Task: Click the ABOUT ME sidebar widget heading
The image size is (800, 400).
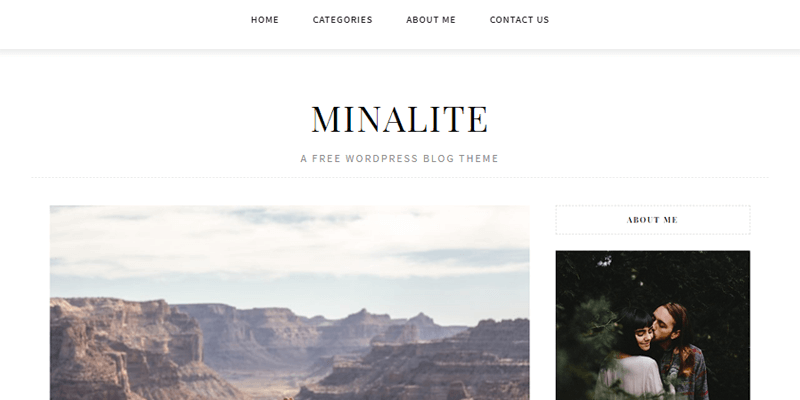Action: 653,220
